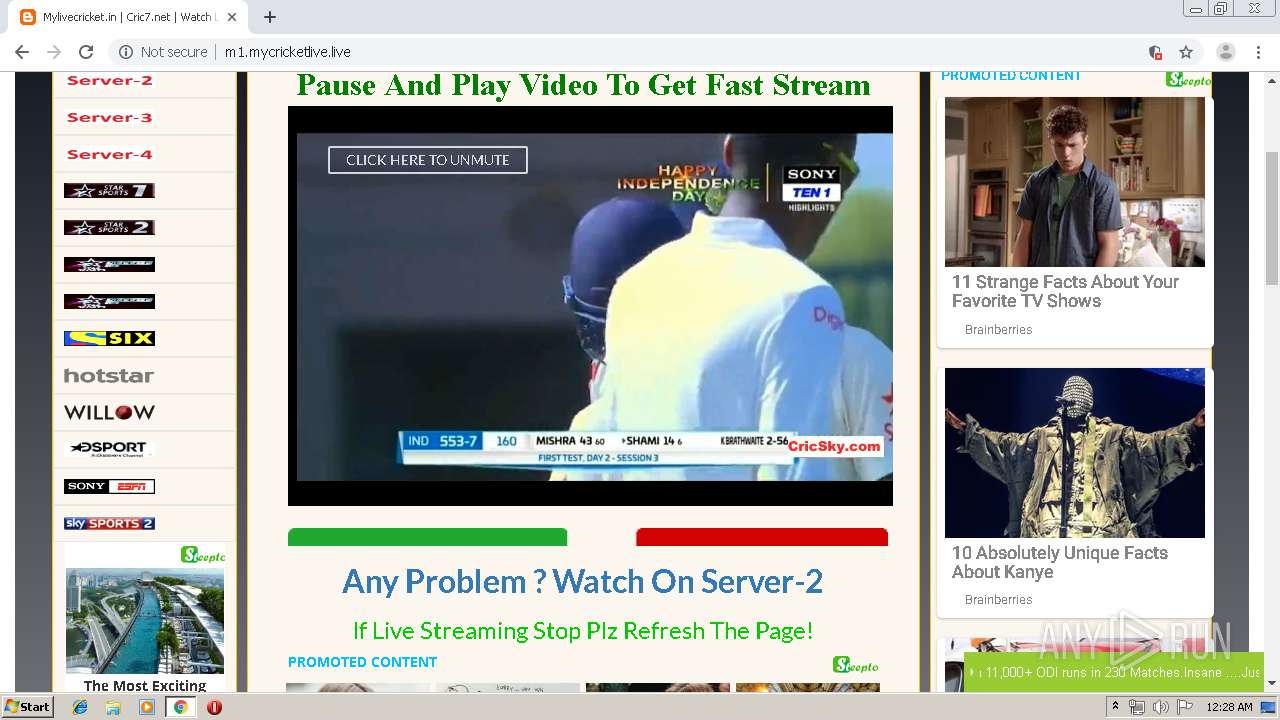
Task: Open the Chrome profile avatar
Action: pyautogui.click(x=1225, y=52)
